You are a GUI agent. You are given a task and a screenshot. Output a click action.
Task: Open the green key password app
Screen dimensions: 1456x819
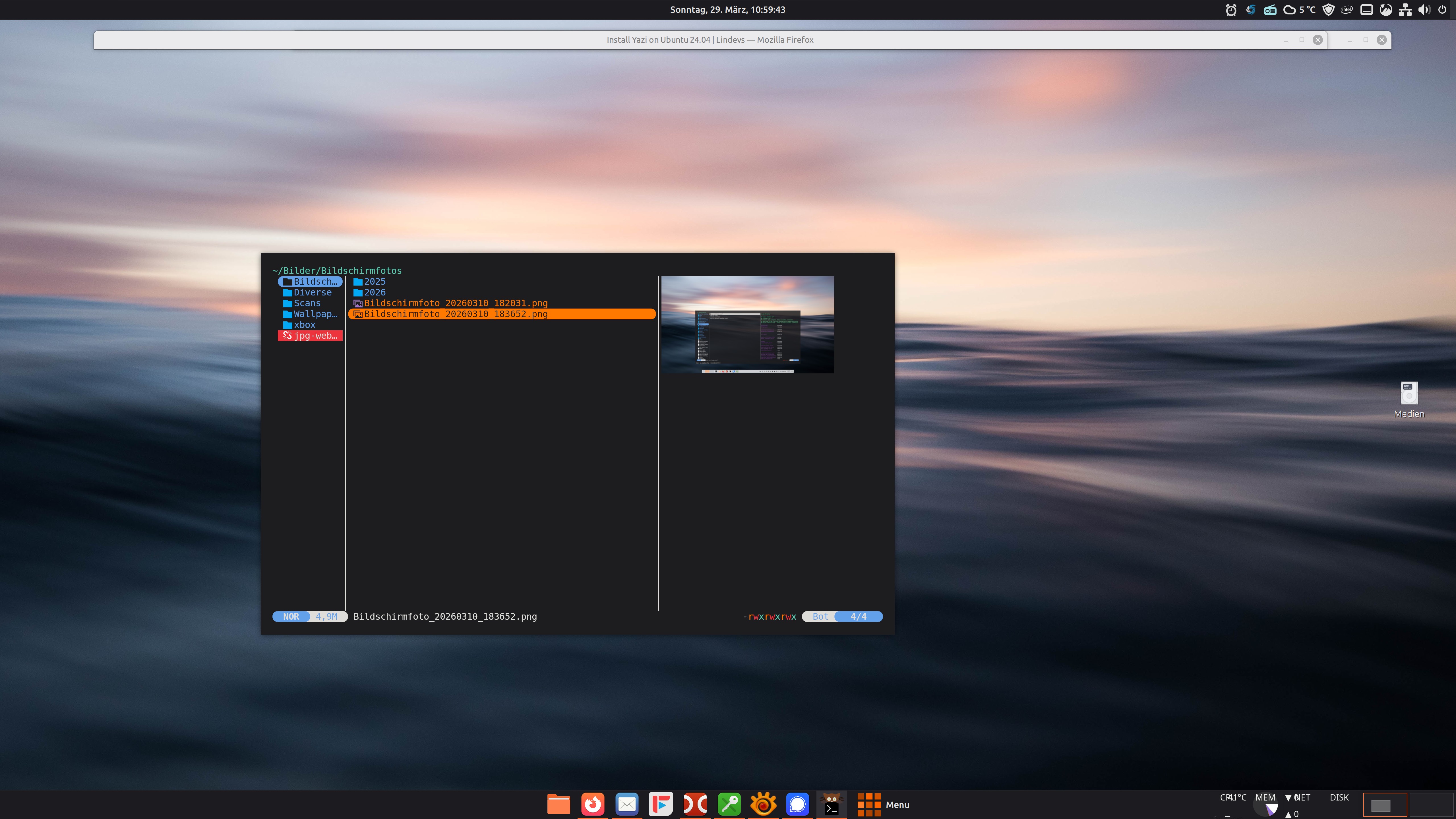pos(729,804)
